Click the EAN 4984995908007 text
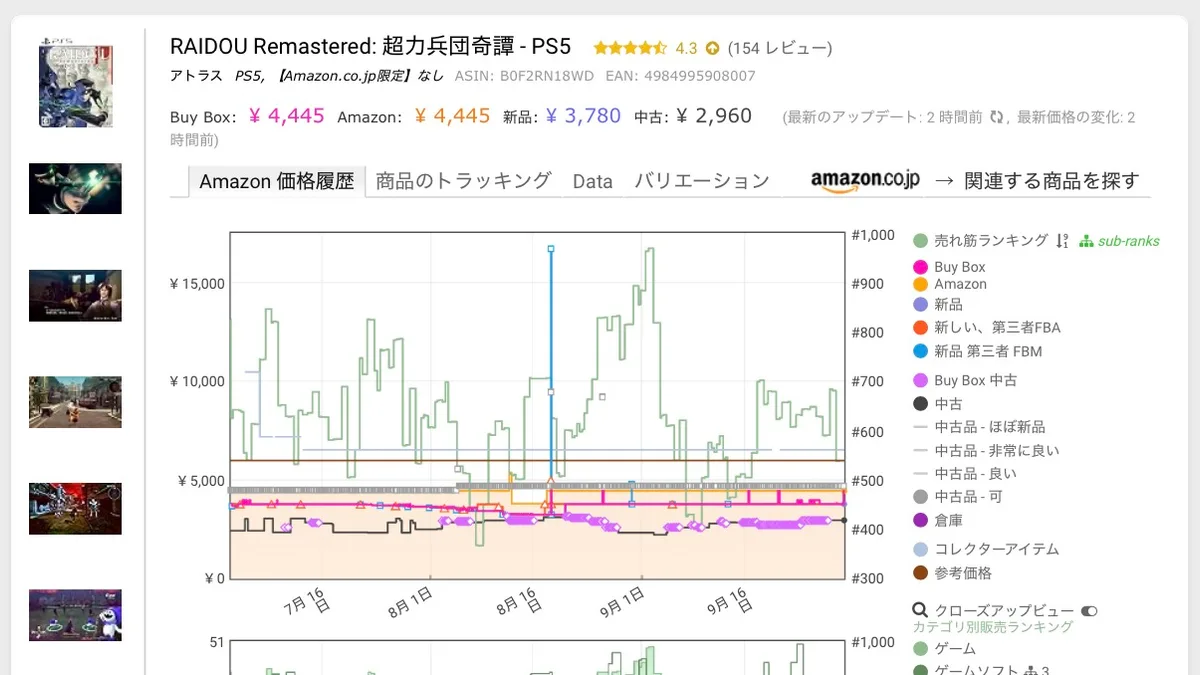The height and width of the screenshot is (675, 1200). [679, 76]
